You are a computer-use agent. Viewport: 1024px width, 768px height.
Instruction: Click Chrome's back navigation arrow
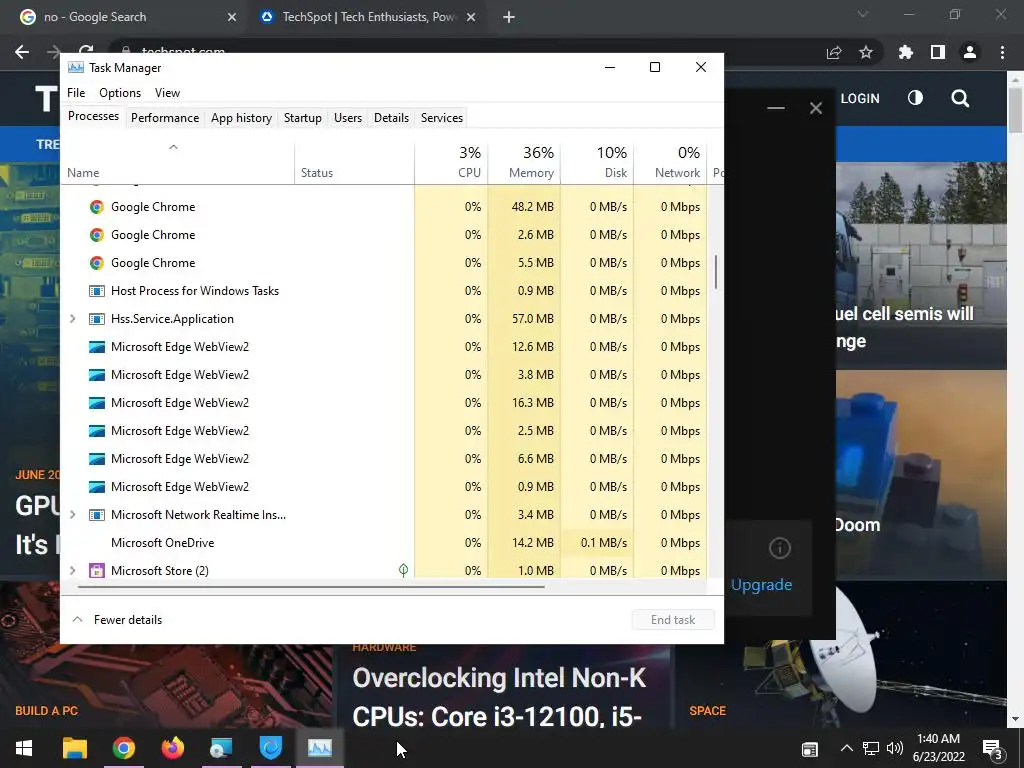click(22, 52)
